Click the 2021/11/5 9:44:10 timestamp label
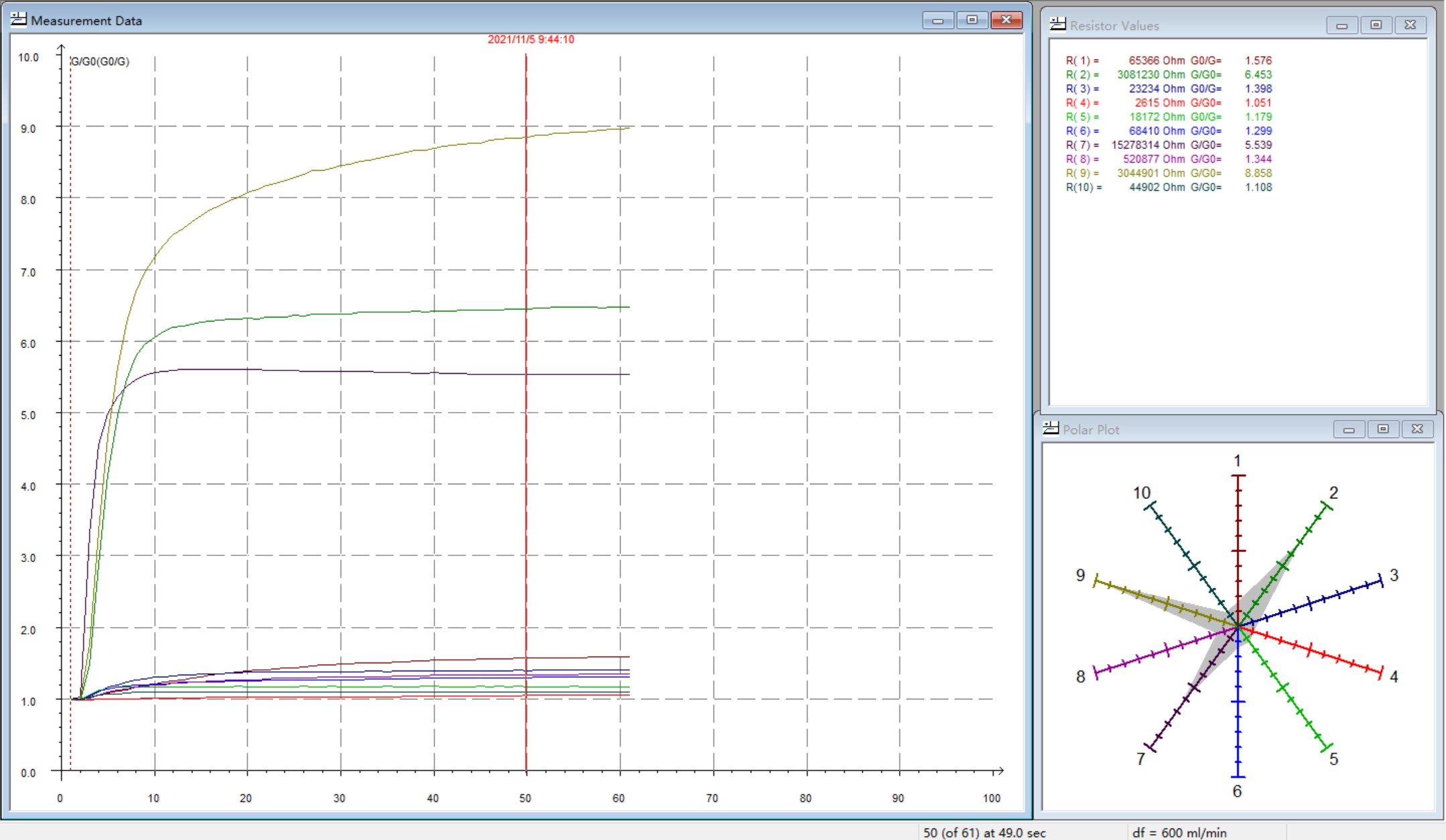1446x840 pixels. 531,40
